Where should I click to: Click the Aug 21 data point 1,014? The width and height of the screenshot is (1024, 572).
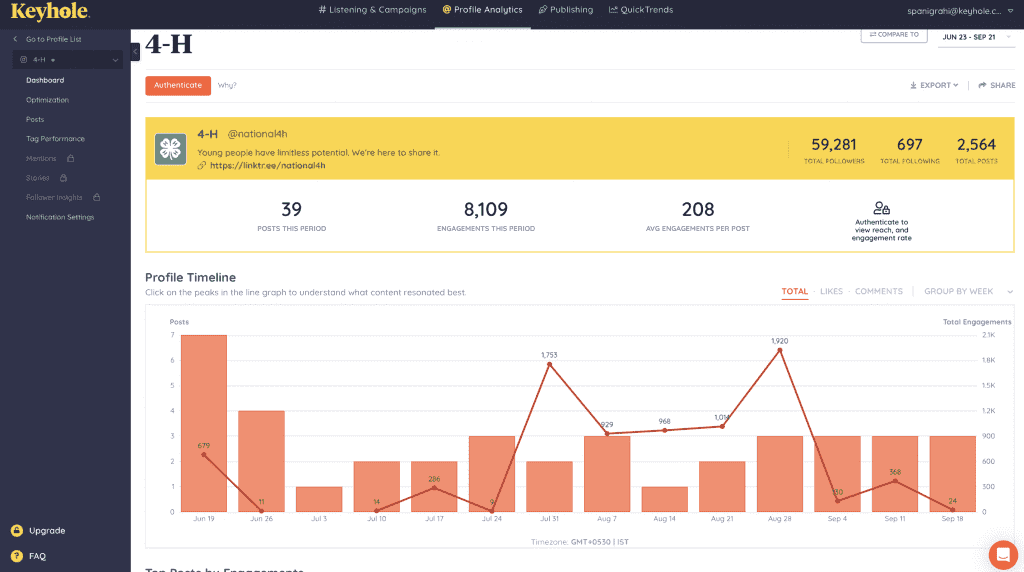pos(722,426)
